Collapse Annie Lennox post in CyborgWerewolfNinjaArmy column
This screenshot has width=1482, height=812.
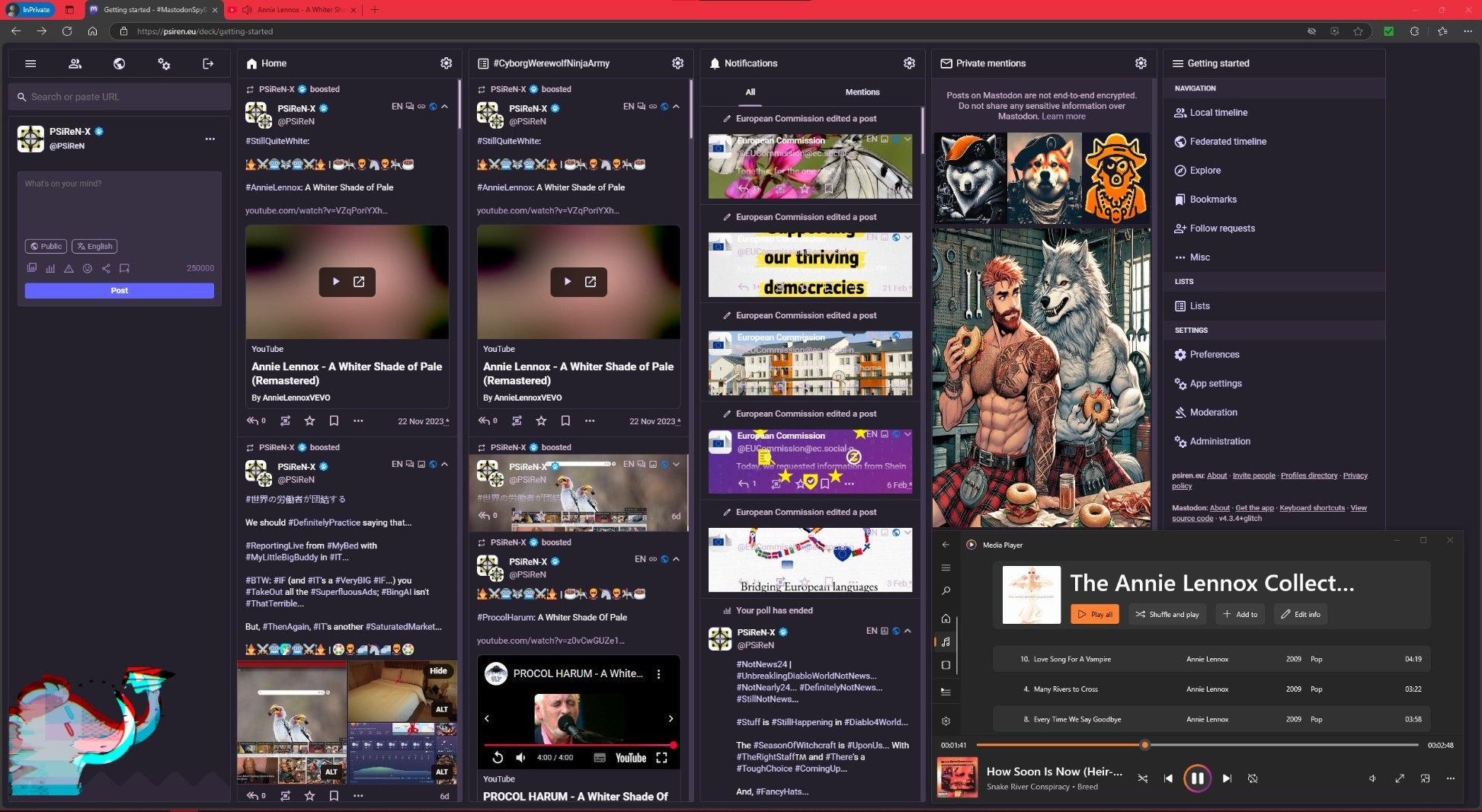[x=677, y=107]
